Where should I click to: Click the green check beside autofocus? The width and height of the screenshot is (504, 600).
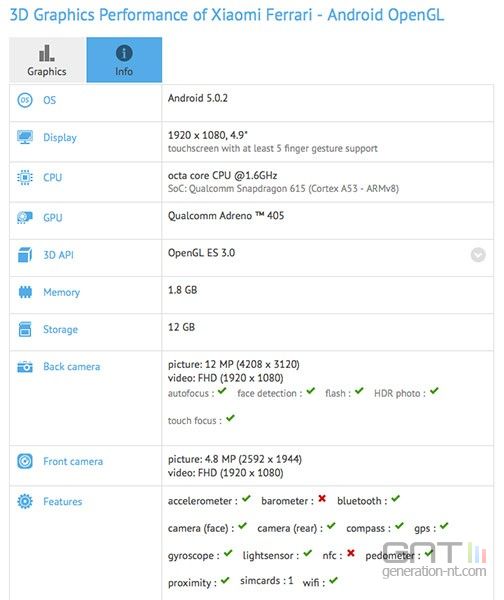tap(222, 391)
